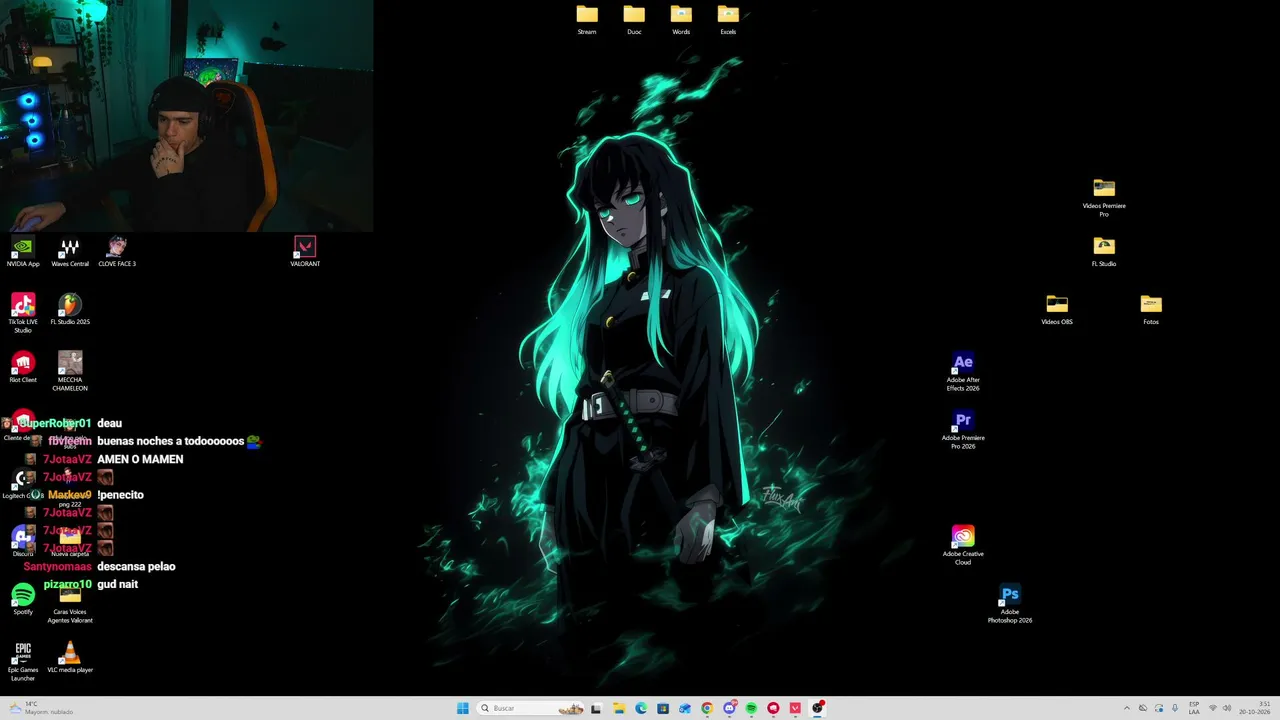Open the Windows Start menu
This screenshot has height=720, width=1280.
tap(462, 708)
